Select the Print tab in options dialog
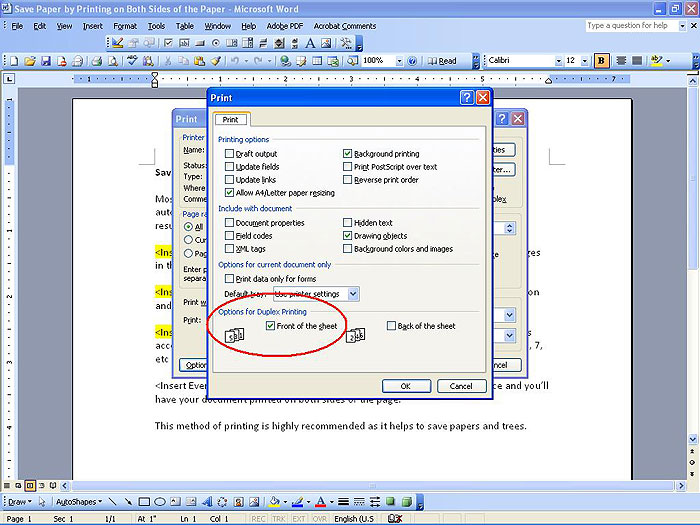This screenshot has width=700, height=525. [230, 120]
